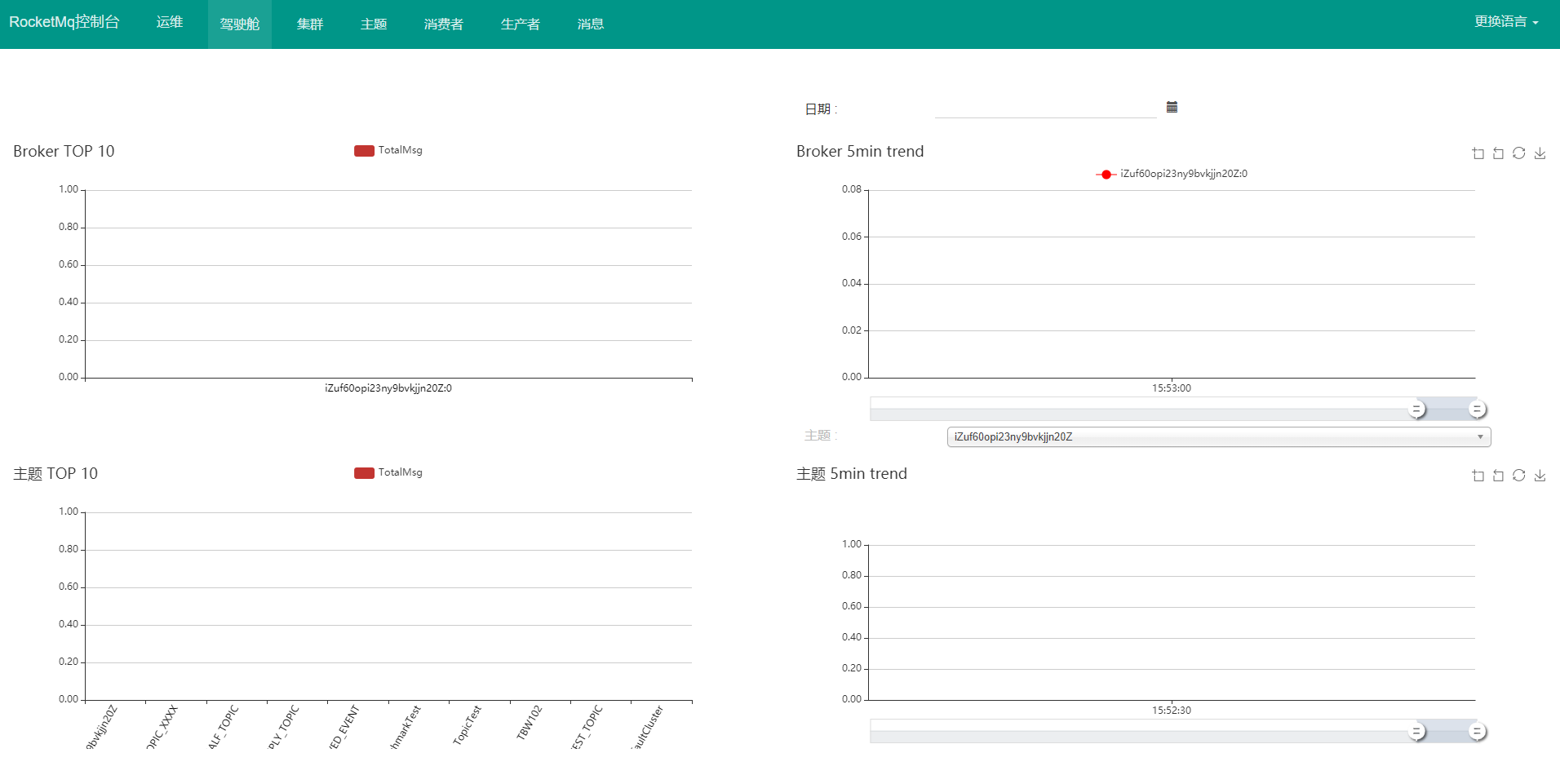Toggle iZuf60opi23ny9bvkjjn20Z:0 series legend in trend chart
The height and width of the screenshot is (784, 1560).
pyautogui.click(x=1172, y=174)
